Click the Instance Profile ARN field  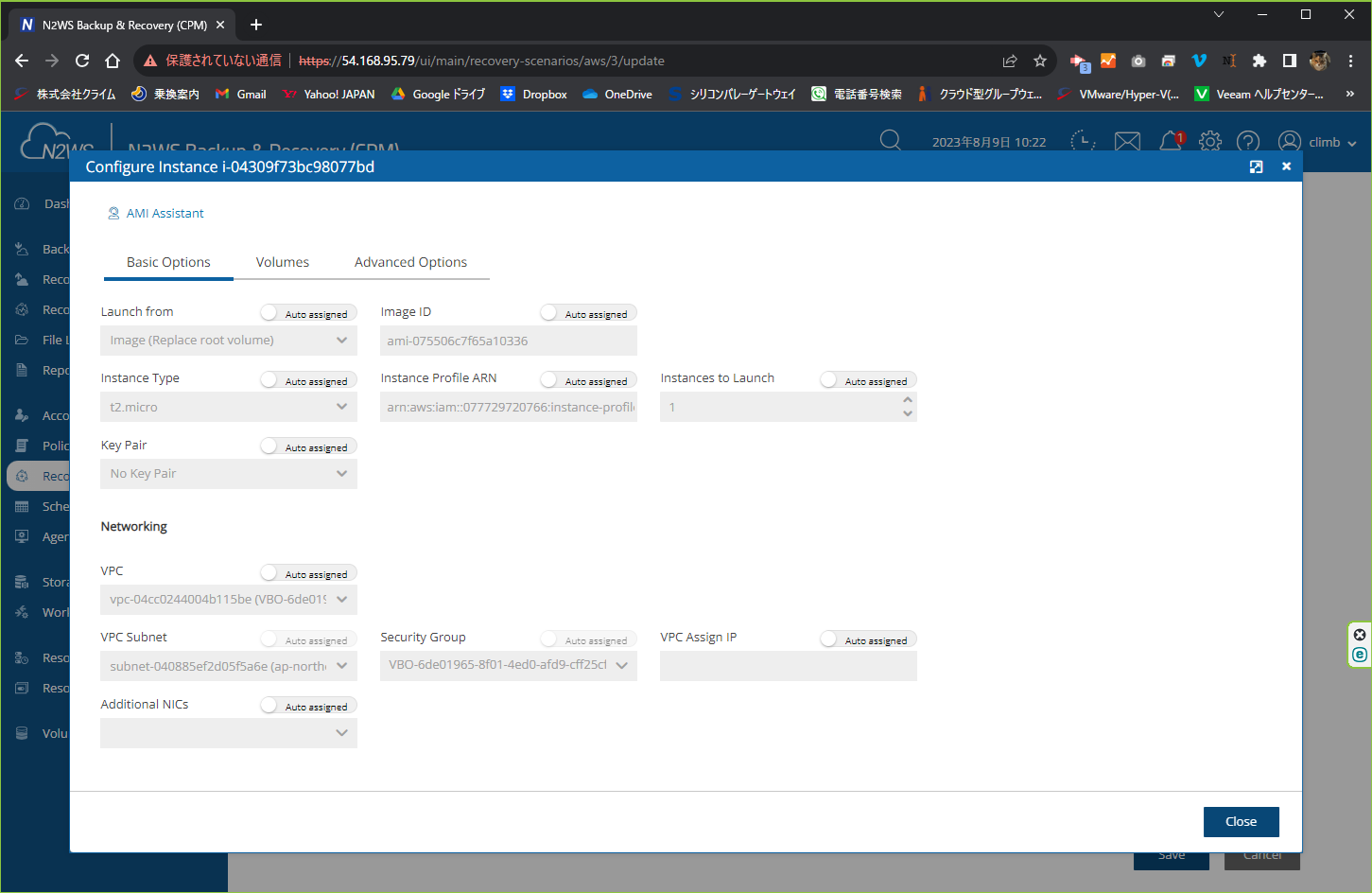509,407
